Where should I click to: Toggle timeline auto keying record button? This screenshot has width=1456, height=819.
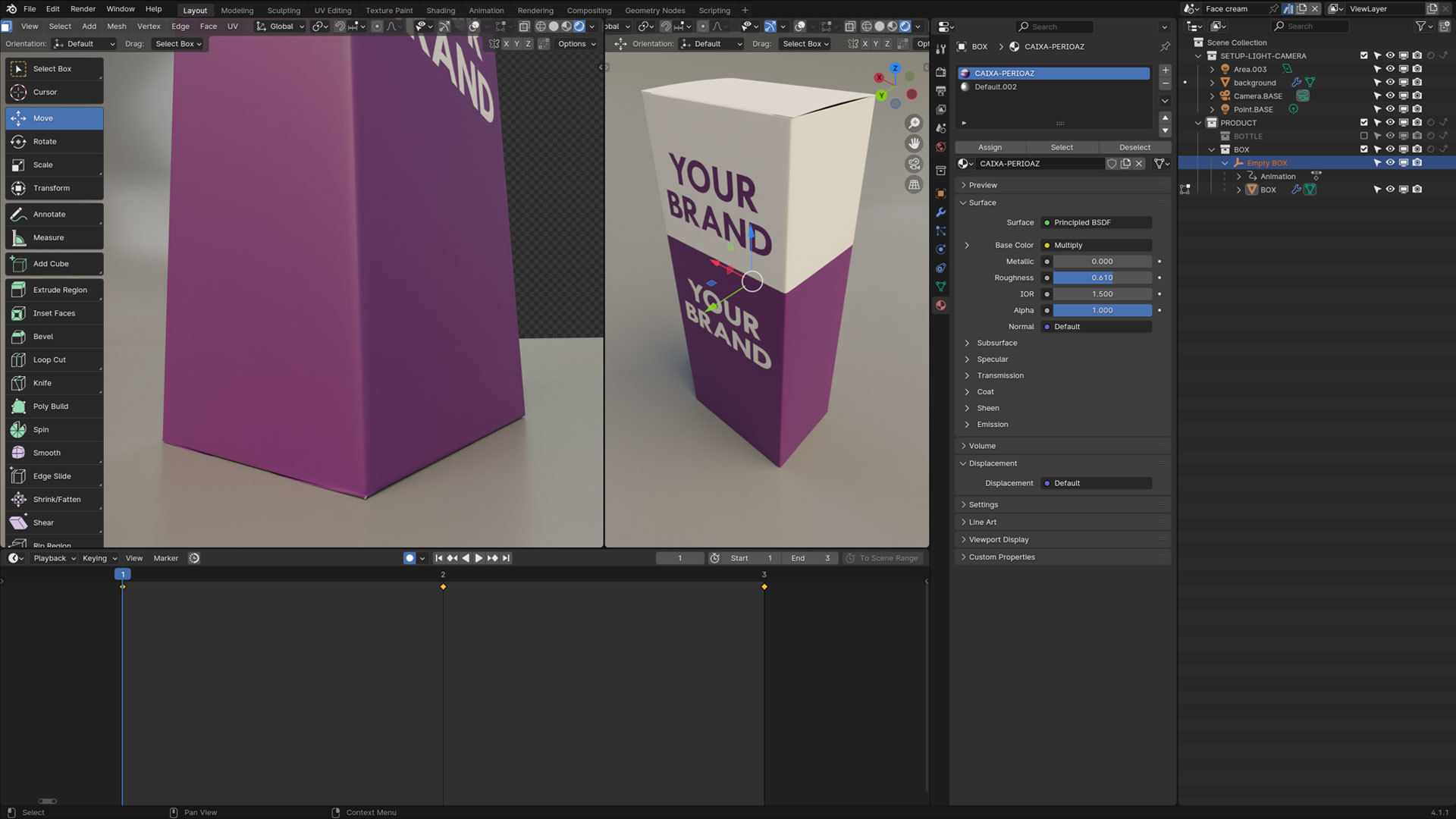pos(409,558)
